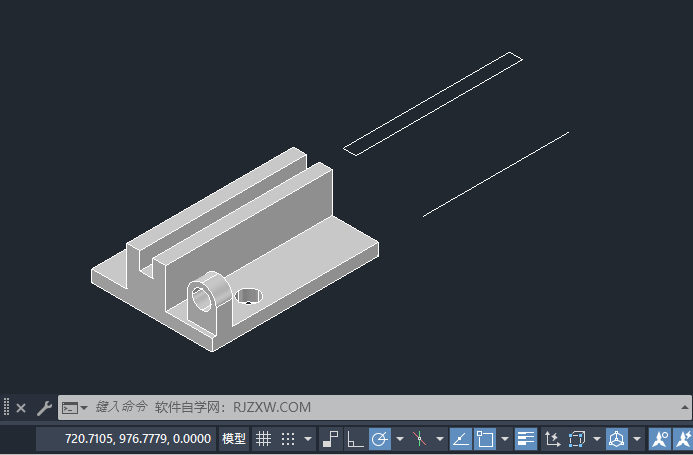Open recent commands list in command line
The width and height of the screenshot is (693, 455).
click(75, 408)
